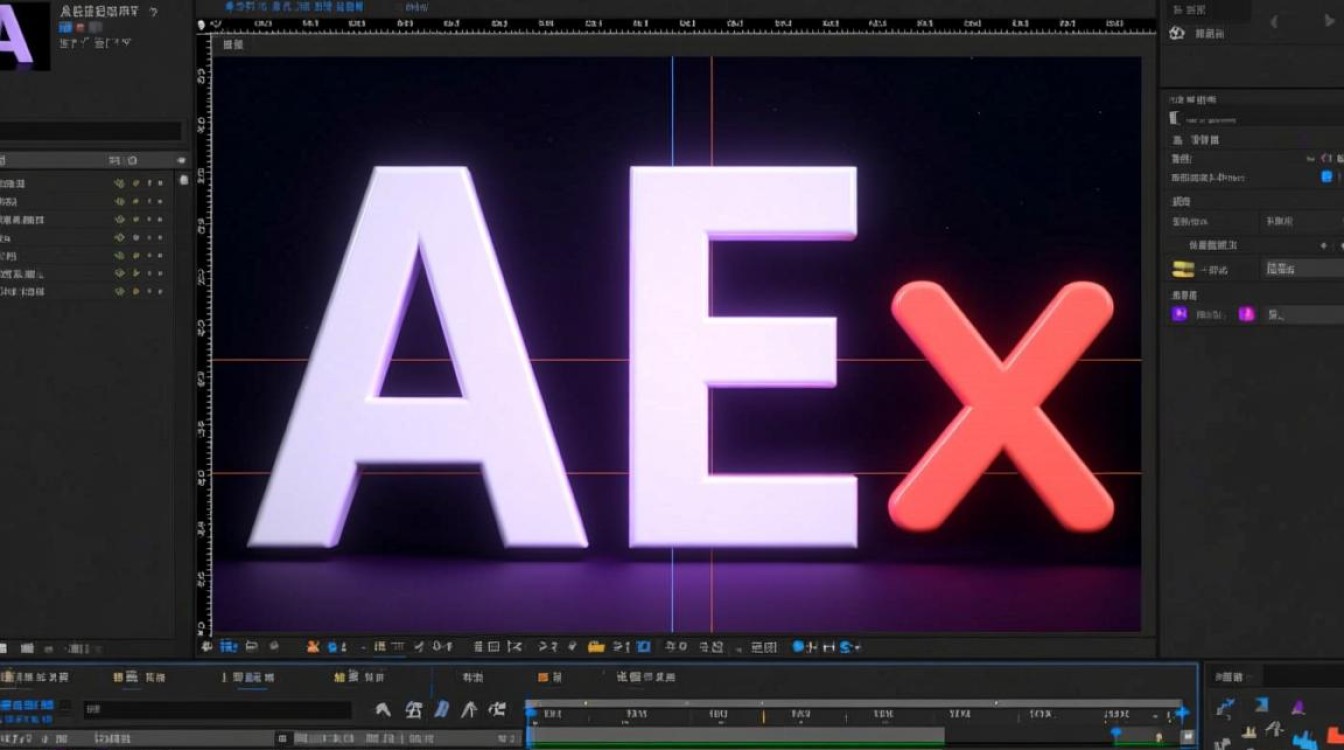
Task: Click the blue square swatch in the right panel
Action: [1327, 177]
